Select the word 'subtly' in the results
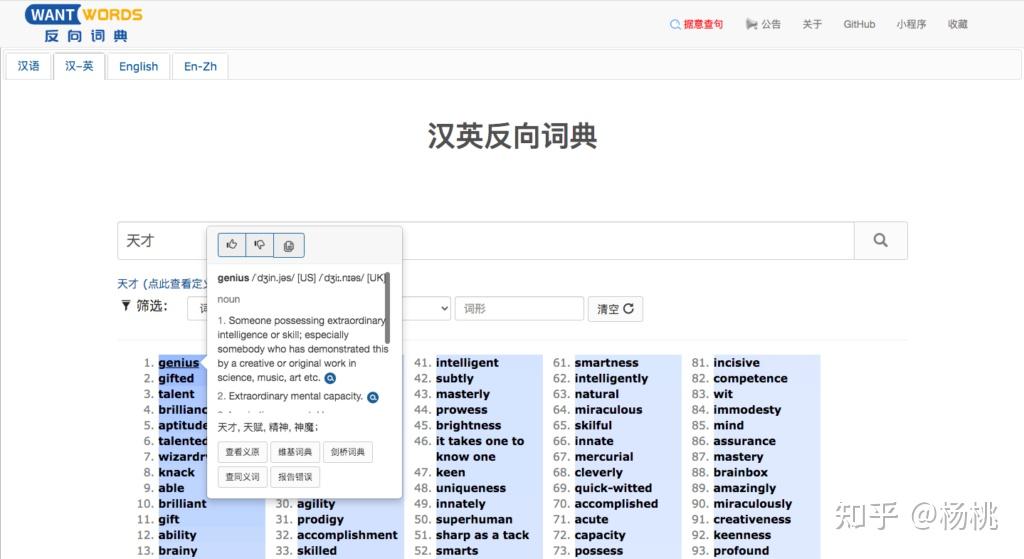This screenshot has height=559, width=1024. tap(455, 378)
